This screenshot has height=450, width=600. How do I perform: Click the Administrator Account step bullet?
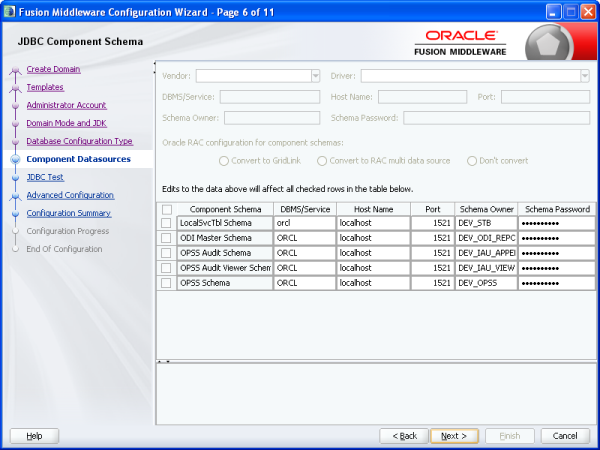(15, 106)
